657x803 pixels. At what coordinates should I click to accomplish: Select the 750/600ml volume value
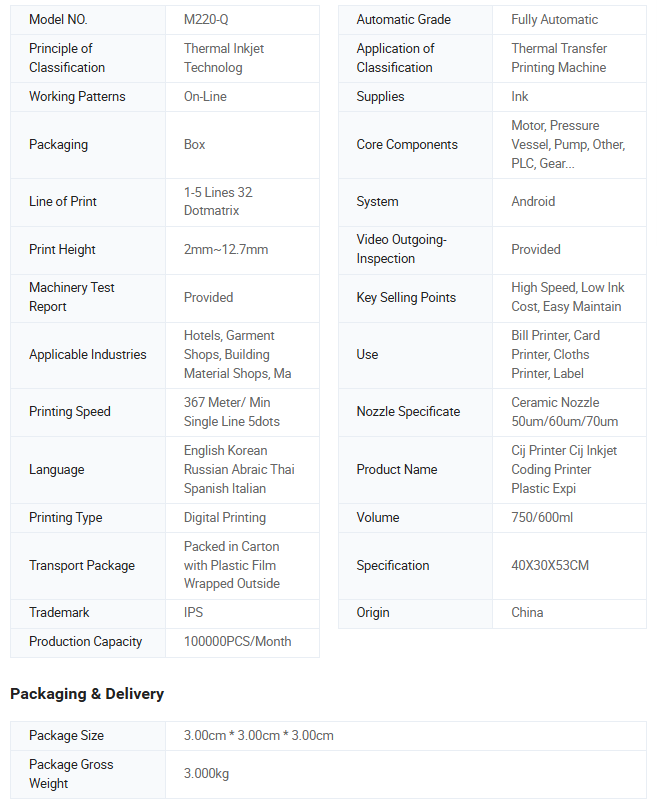coord(542,517)
